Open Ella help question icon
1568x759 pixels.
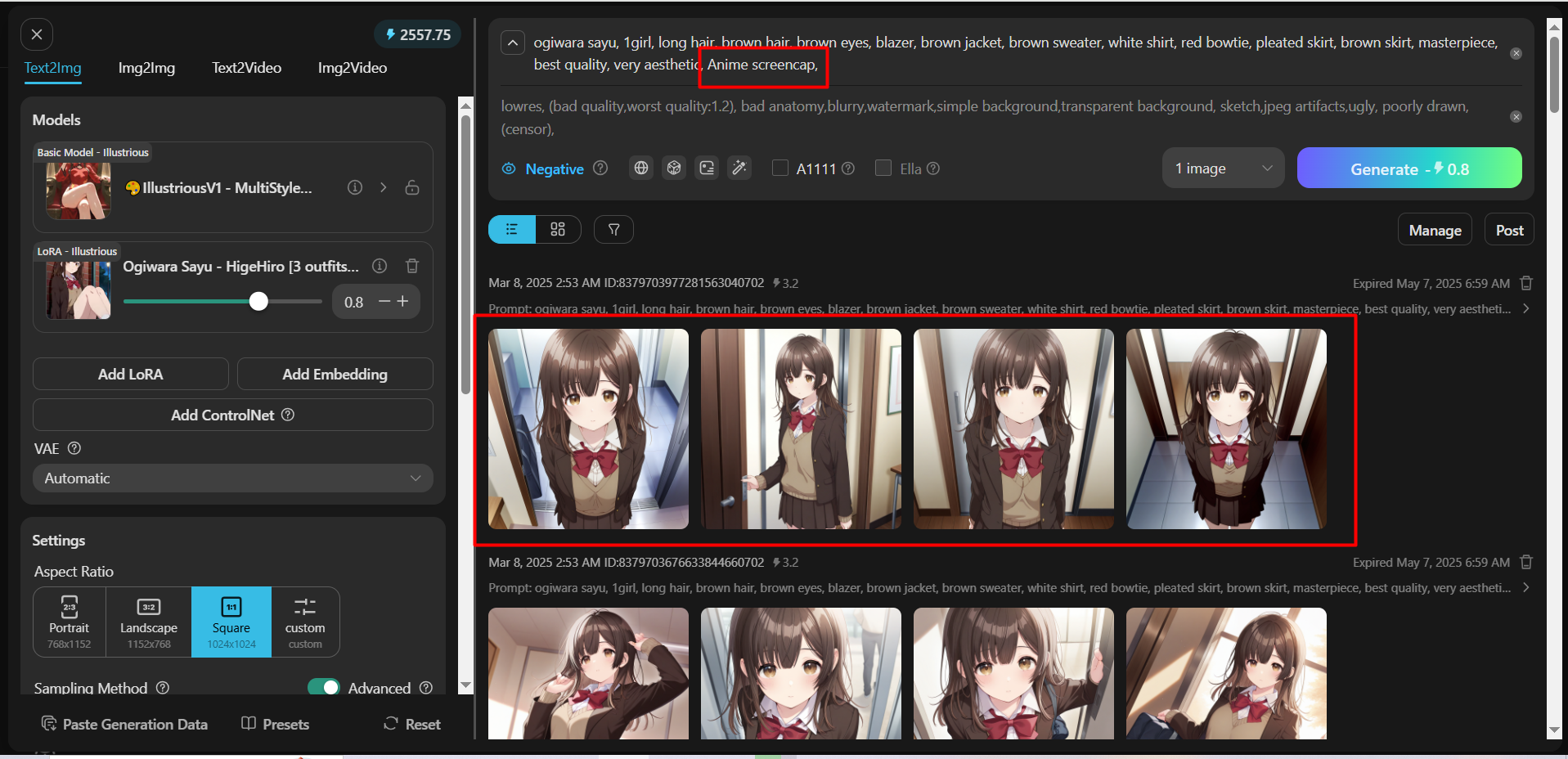[x=933, y=168]
